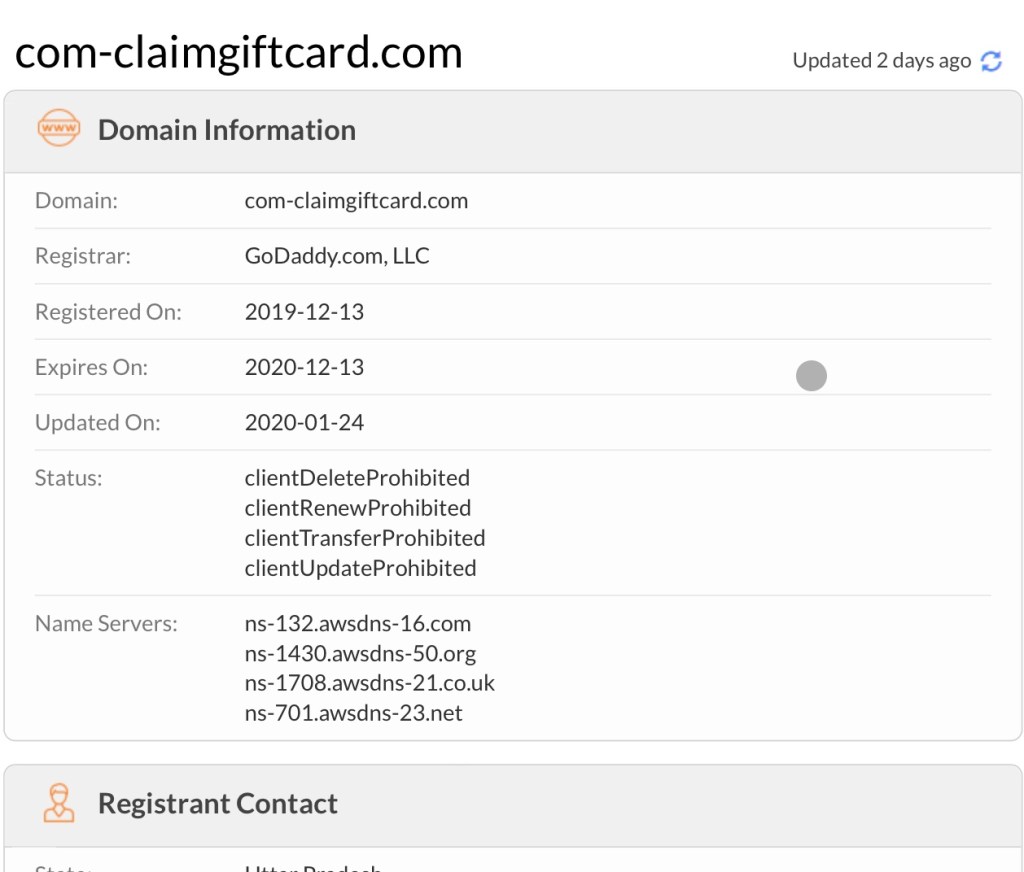Tap the gray circle touch indicator

[x=811, y=376]
